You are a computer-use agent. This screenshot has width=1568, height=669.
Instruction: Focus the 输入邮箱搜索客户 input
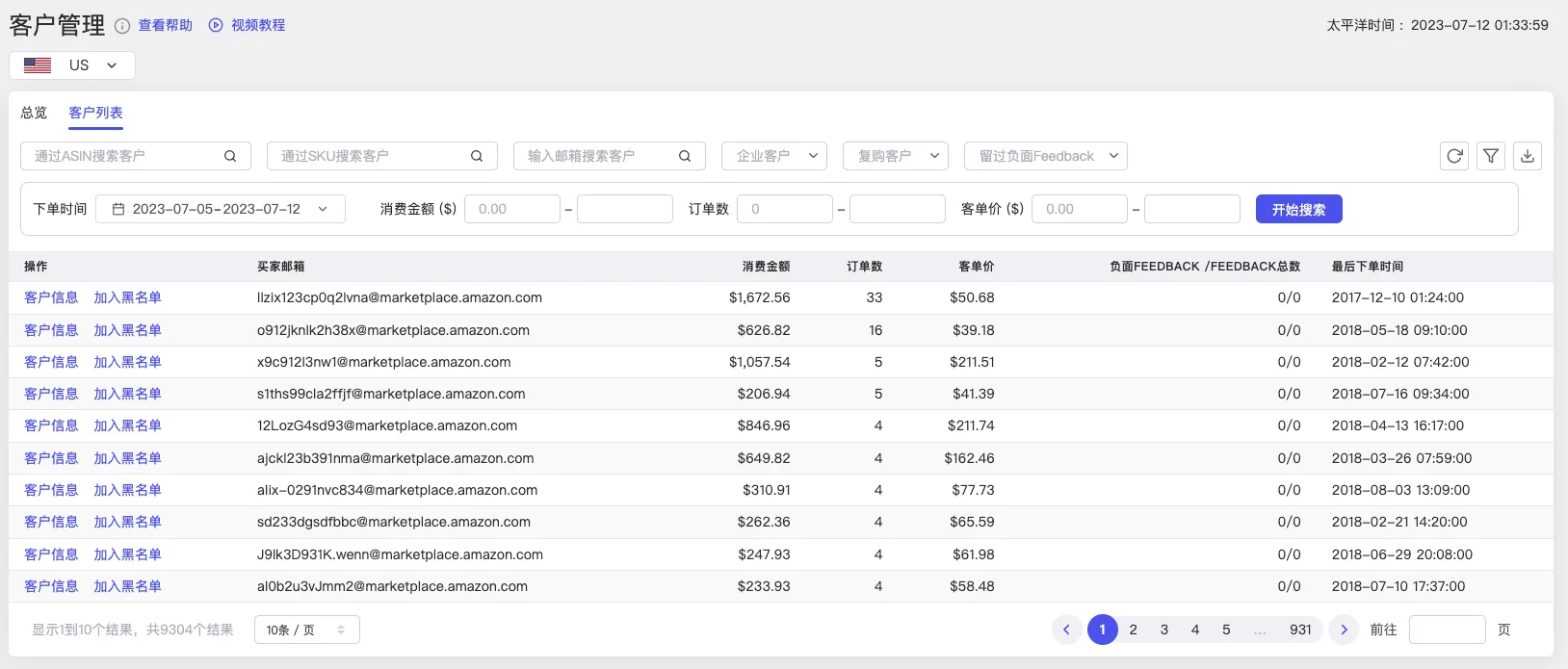[x=610, y=156]
